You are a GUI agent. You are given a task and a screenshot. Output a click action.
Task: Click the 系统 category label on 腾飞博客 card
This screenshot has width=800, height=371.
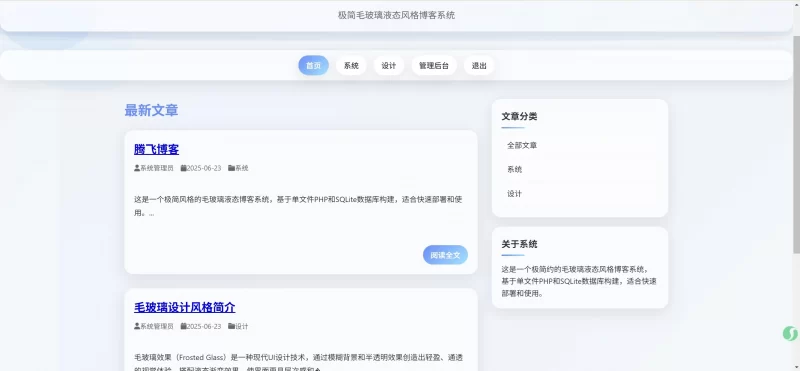[242, 168]
